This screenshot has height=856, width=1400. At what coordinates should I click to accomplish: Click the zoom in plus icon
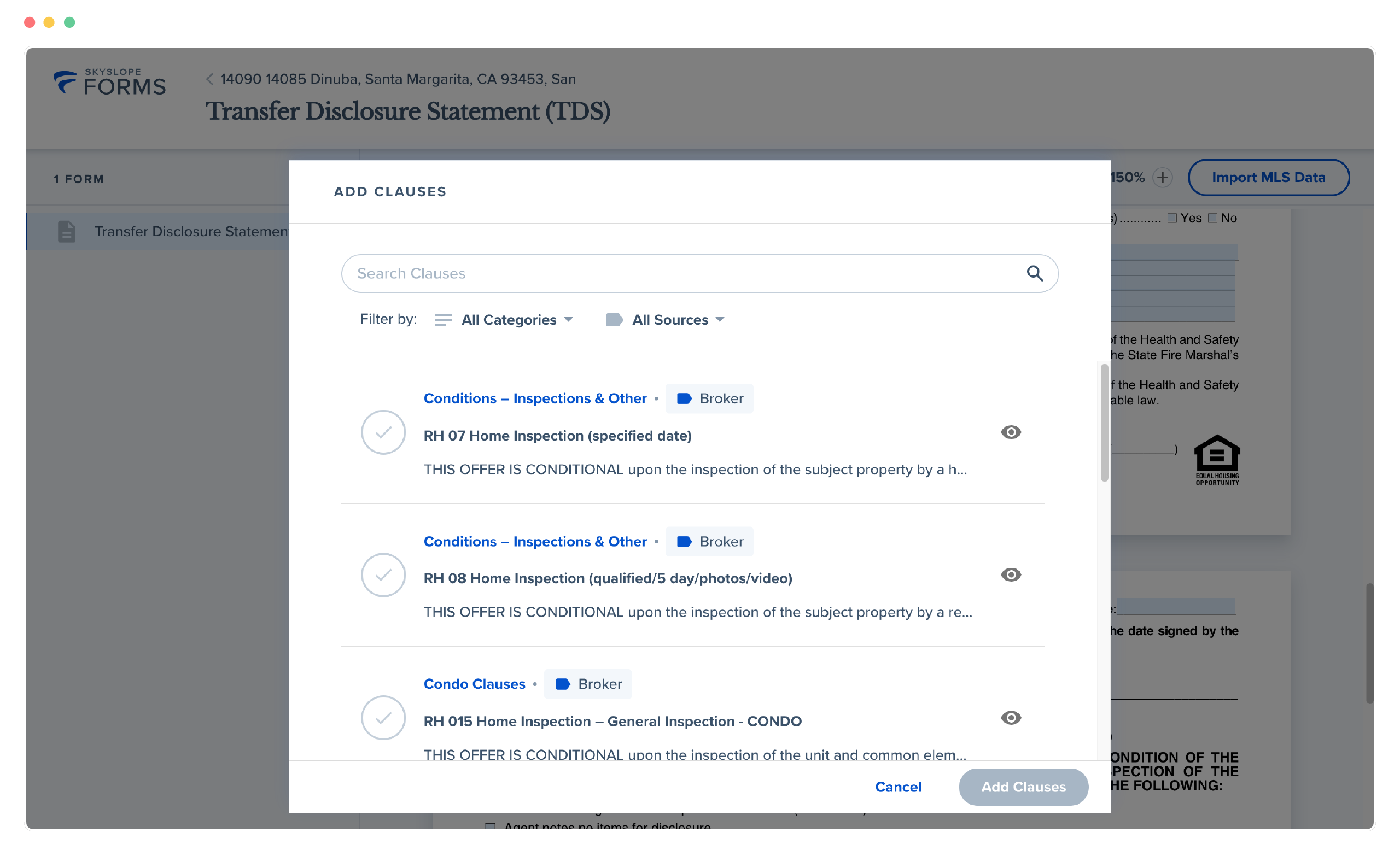pyautogui.click(x=1163, y=178)
